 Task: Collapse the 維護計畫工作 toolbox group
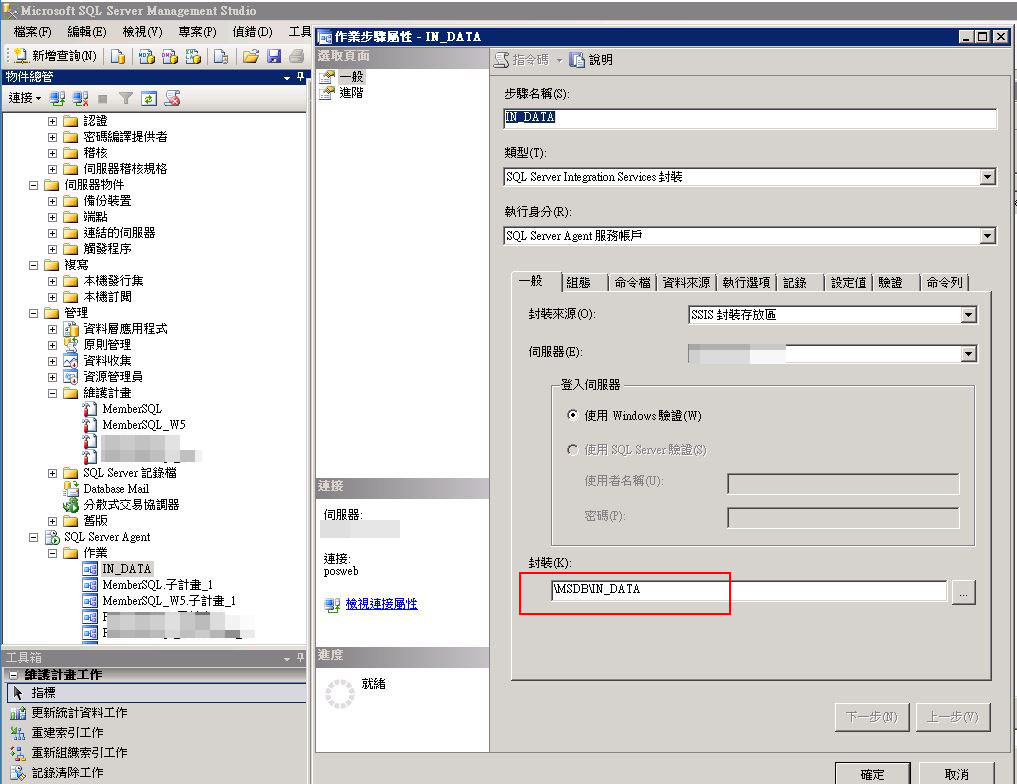[x=14, y=675]
